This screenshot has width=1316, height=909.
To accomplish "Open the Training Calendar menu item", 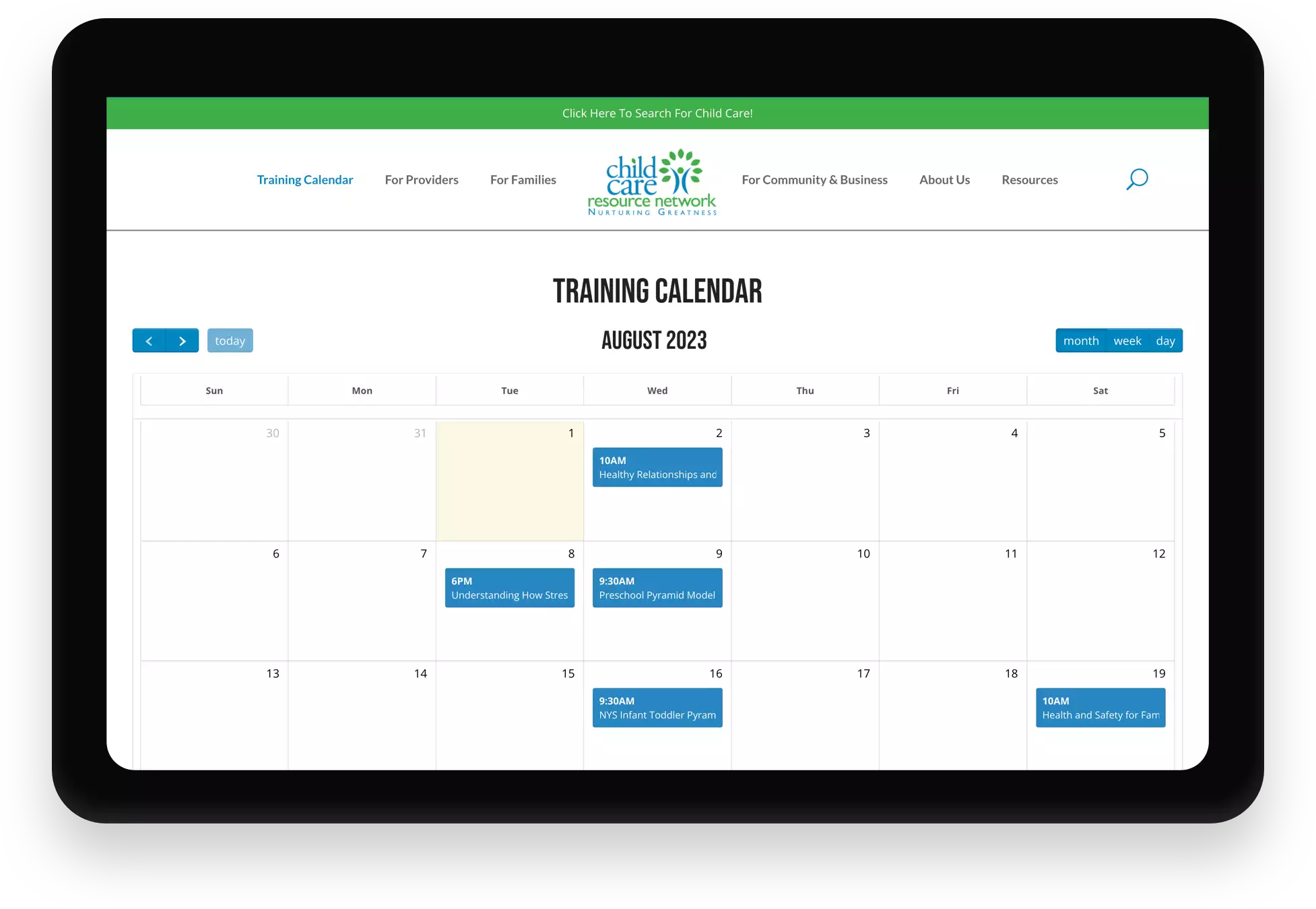I will coord(305,179).
